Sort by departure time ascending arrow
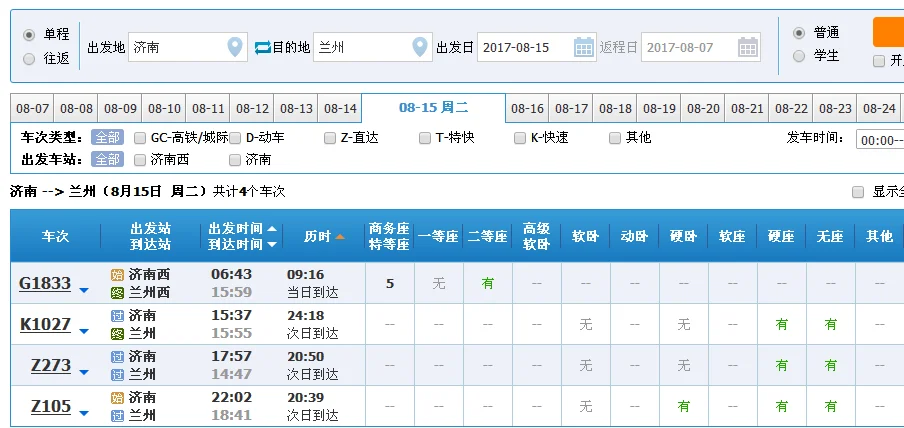The image size is (904, 428). click(x=272, y=229)
